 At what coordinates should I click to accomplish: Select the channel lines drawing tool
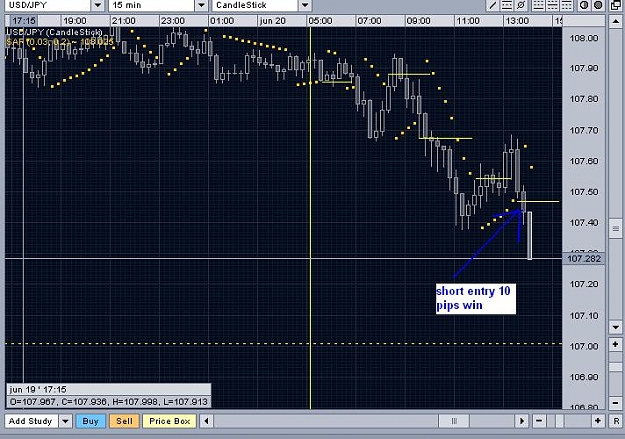click(x=507, y=5)
